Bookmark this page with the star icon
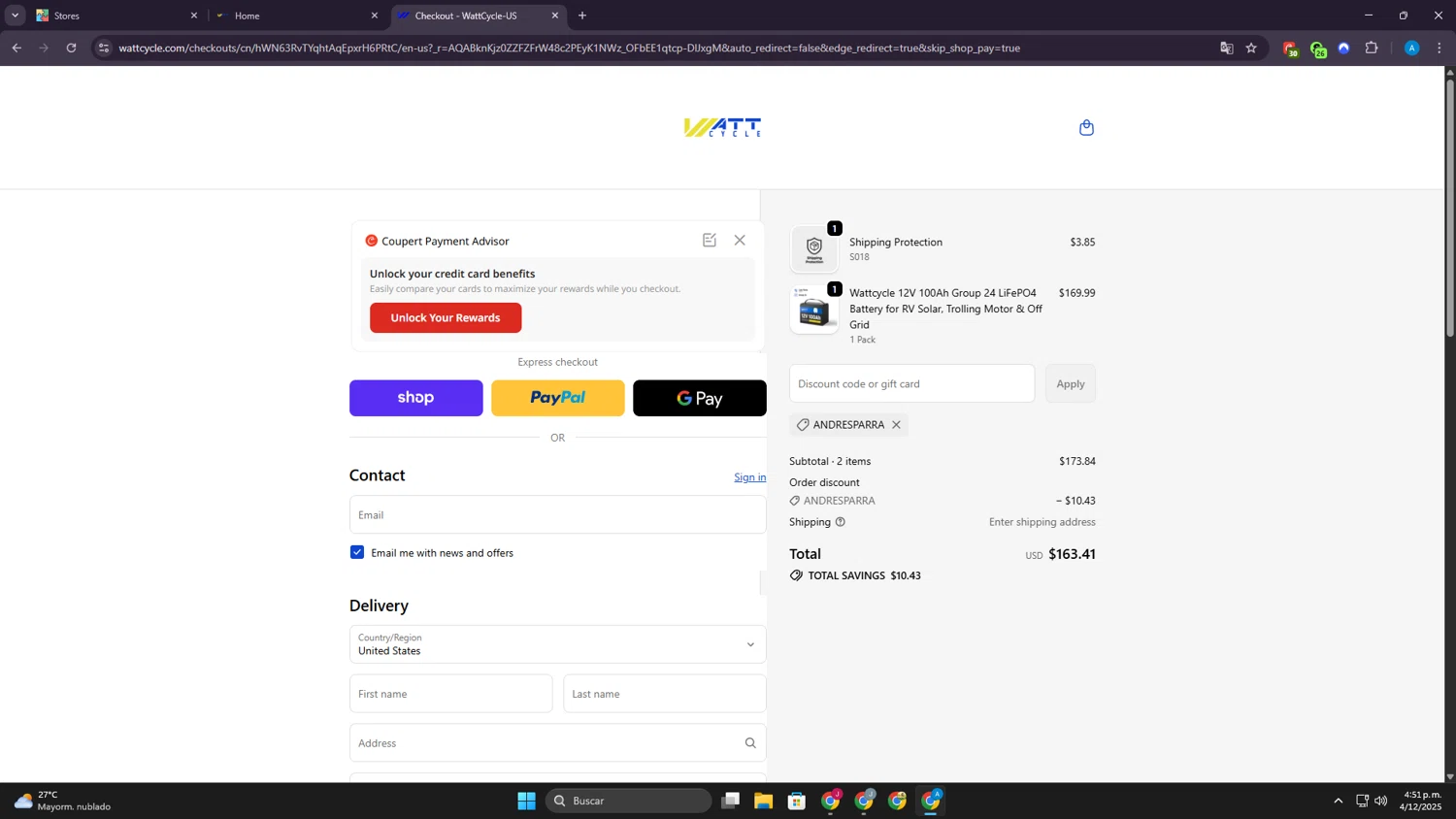This screenshot has width=1456, height=819. (x=1251, y=48)
